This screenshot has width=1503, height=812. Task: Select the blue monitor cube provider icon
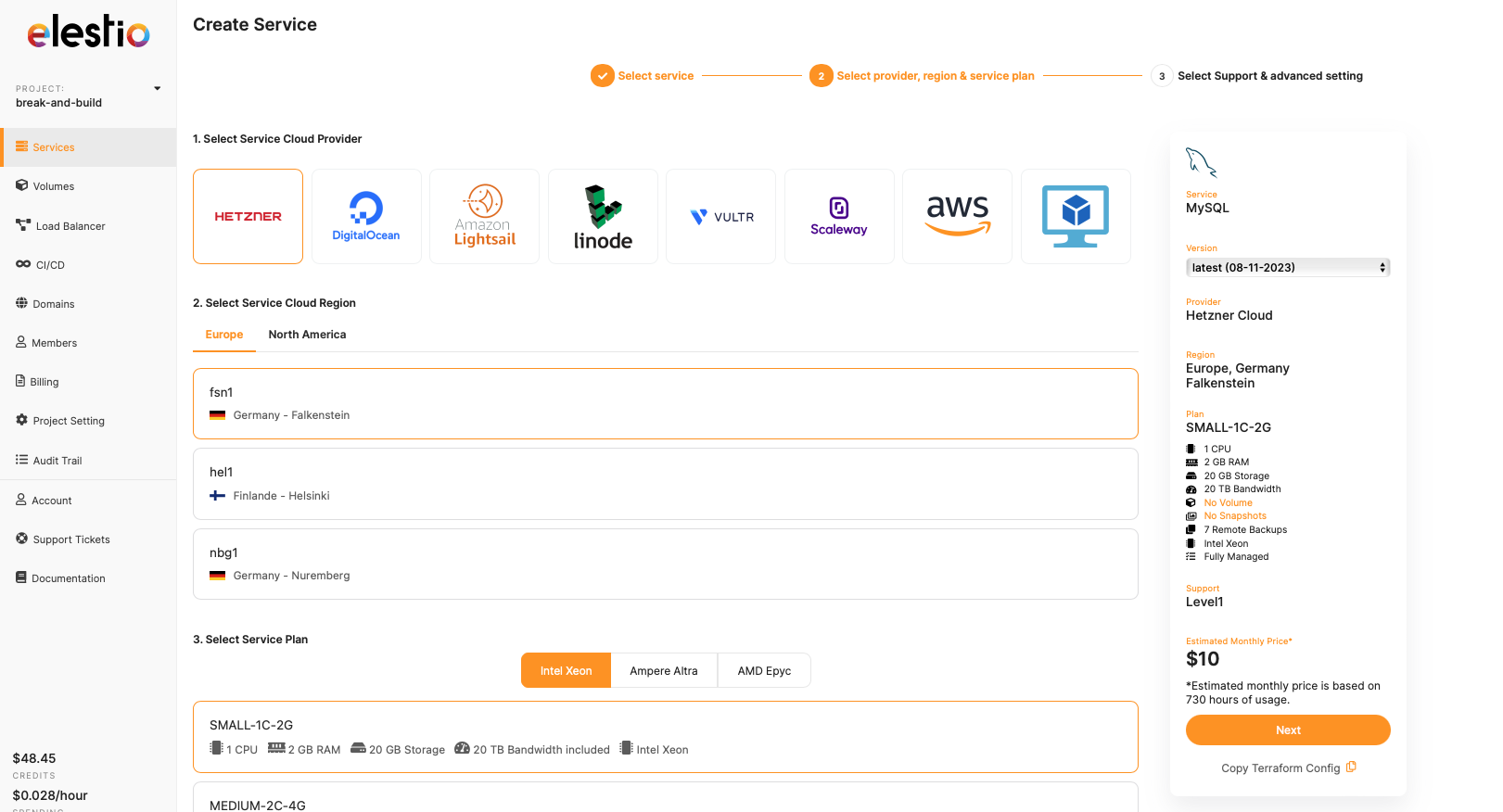(1076, 217)
